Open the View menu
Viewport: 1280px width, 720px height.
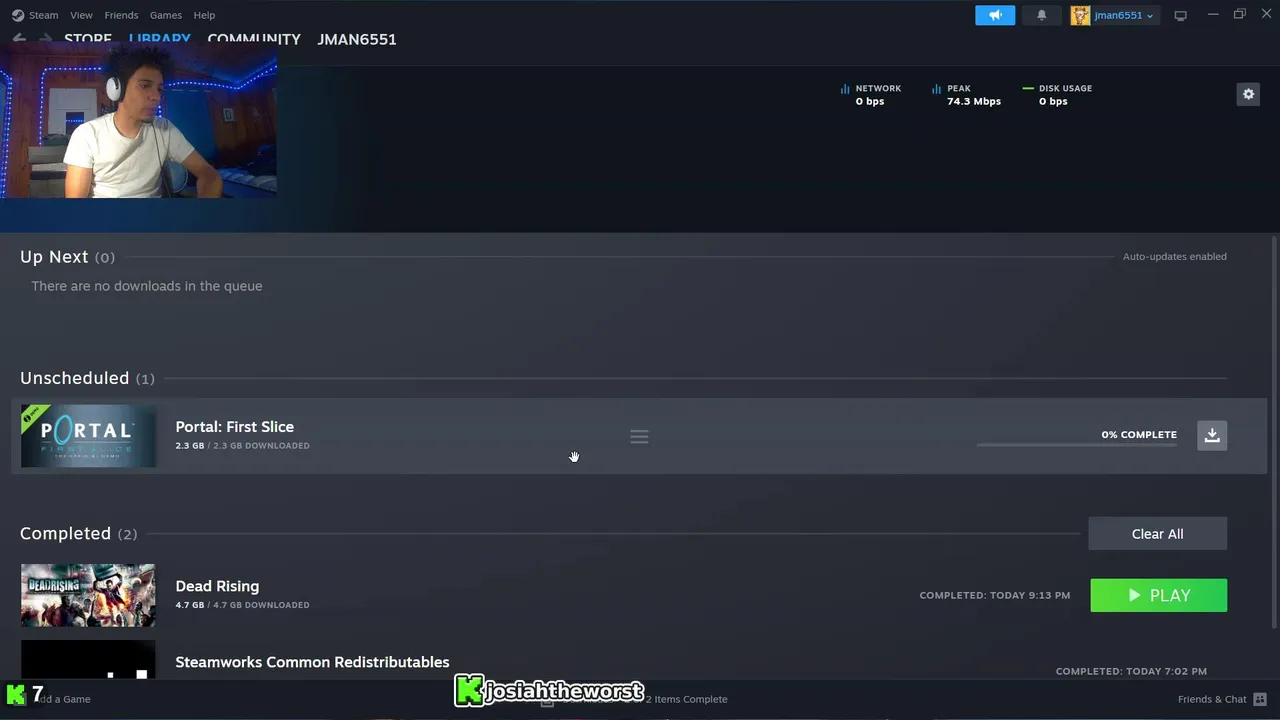click(81, 15)
